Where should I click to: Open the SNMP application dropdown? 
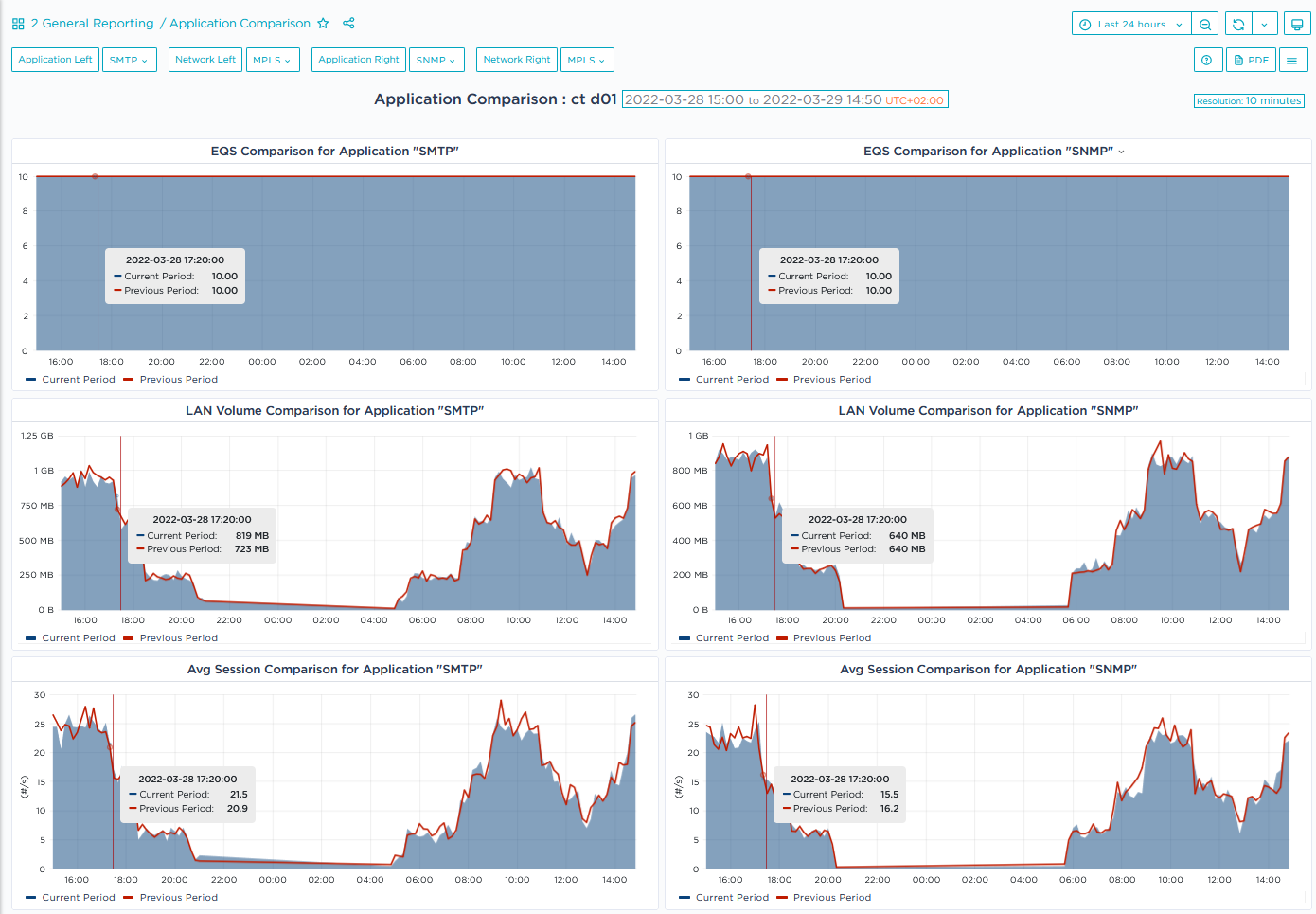click(x=436, y=60)
